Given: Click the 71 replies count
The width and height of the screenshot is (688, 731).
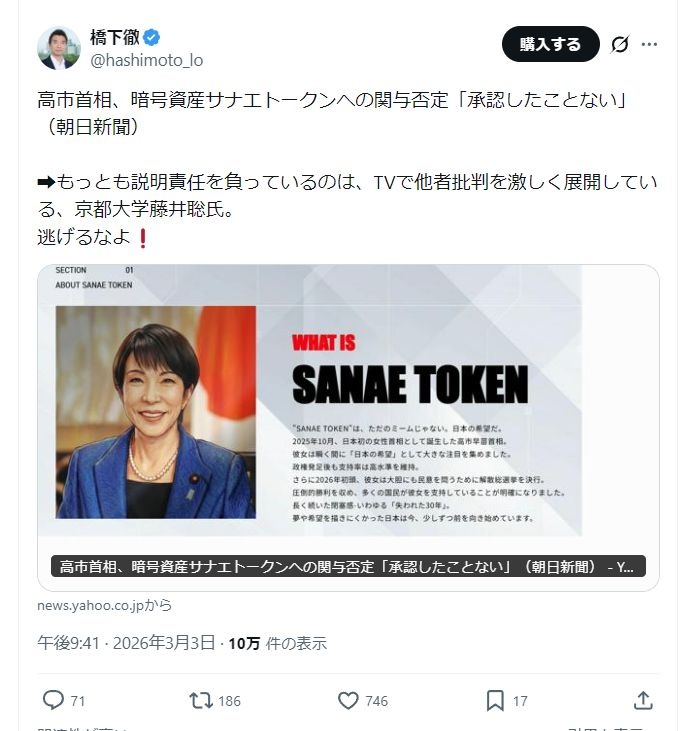Looking at the screenshot, I should (x=77, y=701).
